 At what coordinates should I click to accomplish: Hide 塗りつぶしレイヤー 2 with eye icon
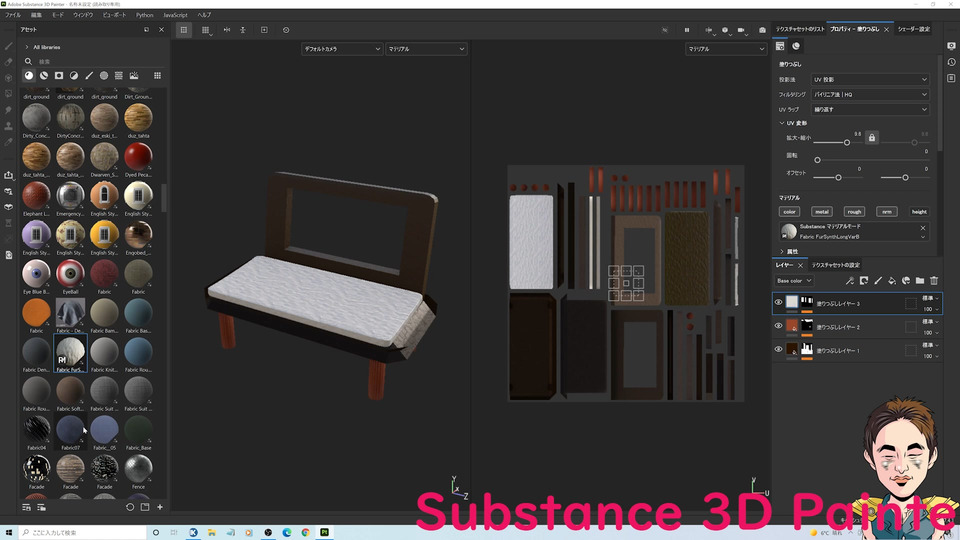click(778, 326)
